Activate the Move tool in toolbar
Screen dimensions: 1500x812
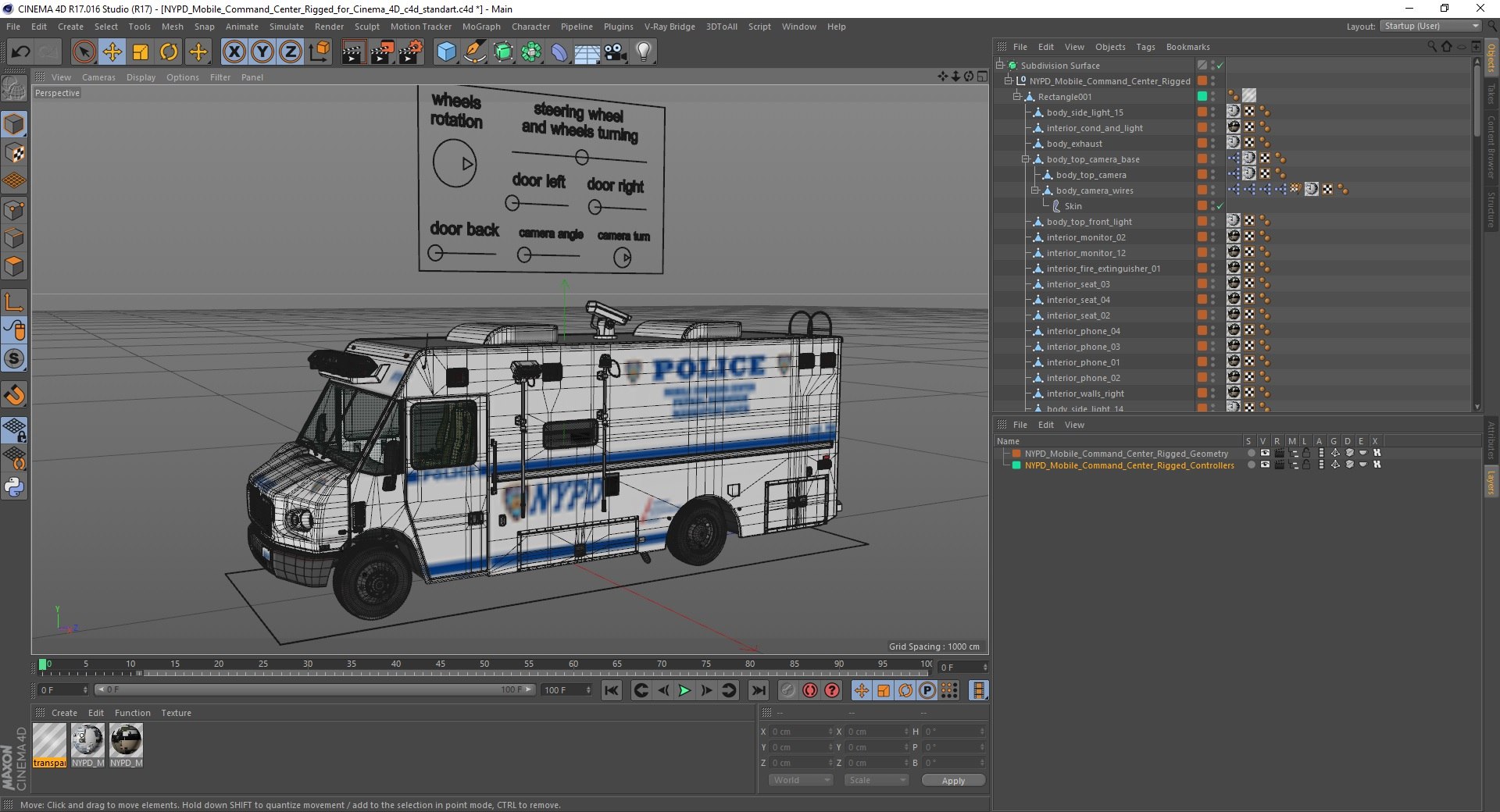[112, 52]
